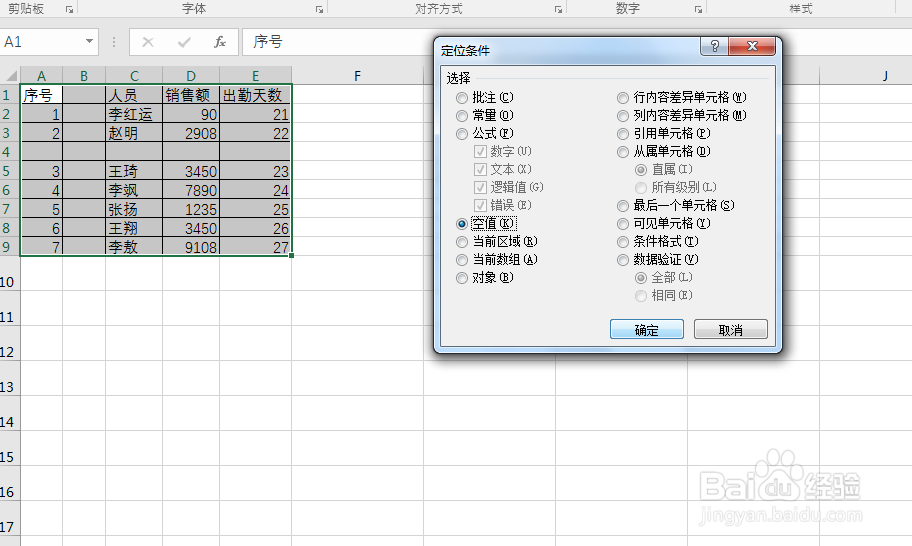Click the Select All corner triangle of the sheet
The width and height of the screenshot is (912, 546).
[x=11, y=76]
